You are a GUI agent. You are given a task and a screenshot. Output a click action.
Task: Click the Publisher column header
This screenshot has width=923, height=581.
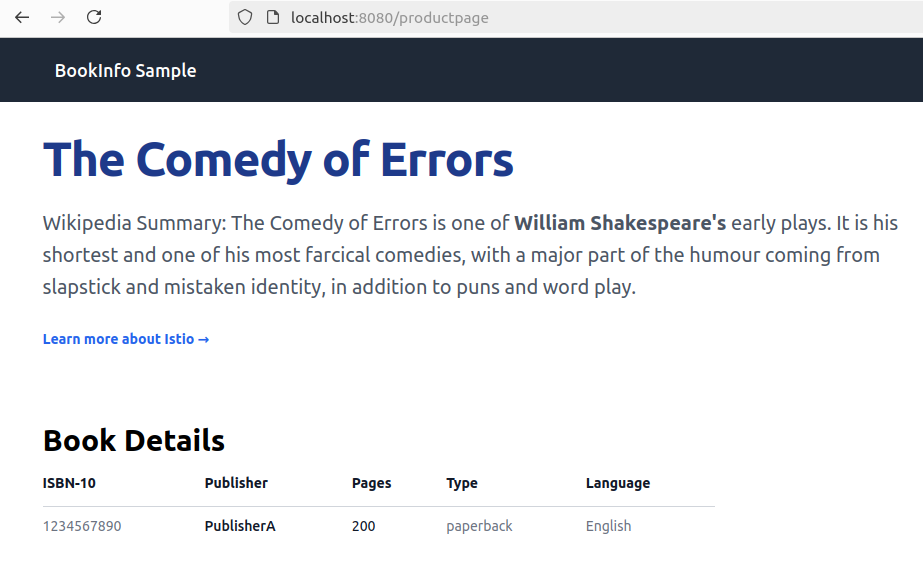(236, 483)
